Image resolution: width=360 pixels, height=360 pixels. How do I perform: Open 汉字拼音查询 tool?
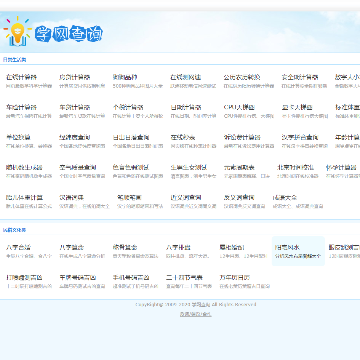300,137
